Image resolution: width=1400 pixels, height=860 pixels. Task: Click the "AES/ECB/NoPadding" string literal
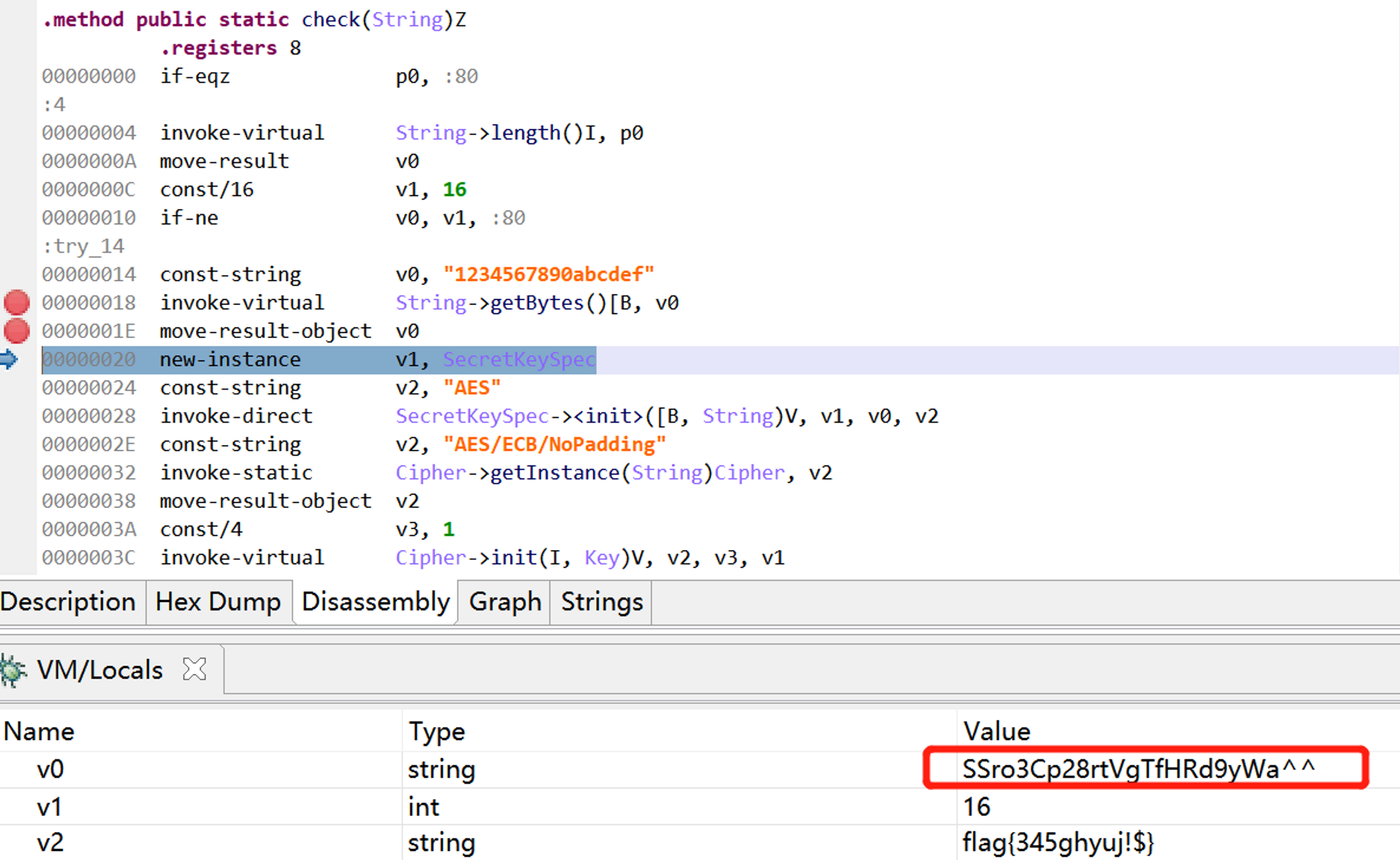click(x=554, y=444)
